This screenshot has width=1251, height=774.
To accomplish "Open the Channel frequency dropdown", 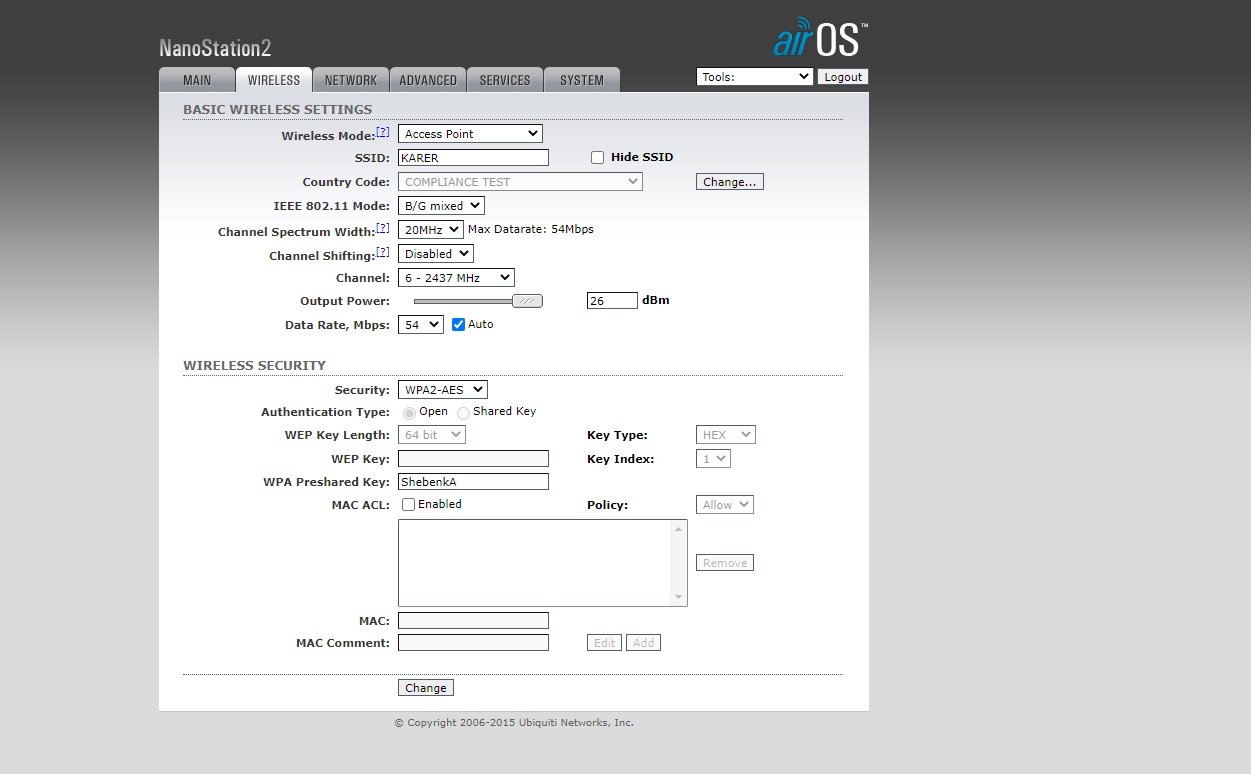I will tap(456, 278).
